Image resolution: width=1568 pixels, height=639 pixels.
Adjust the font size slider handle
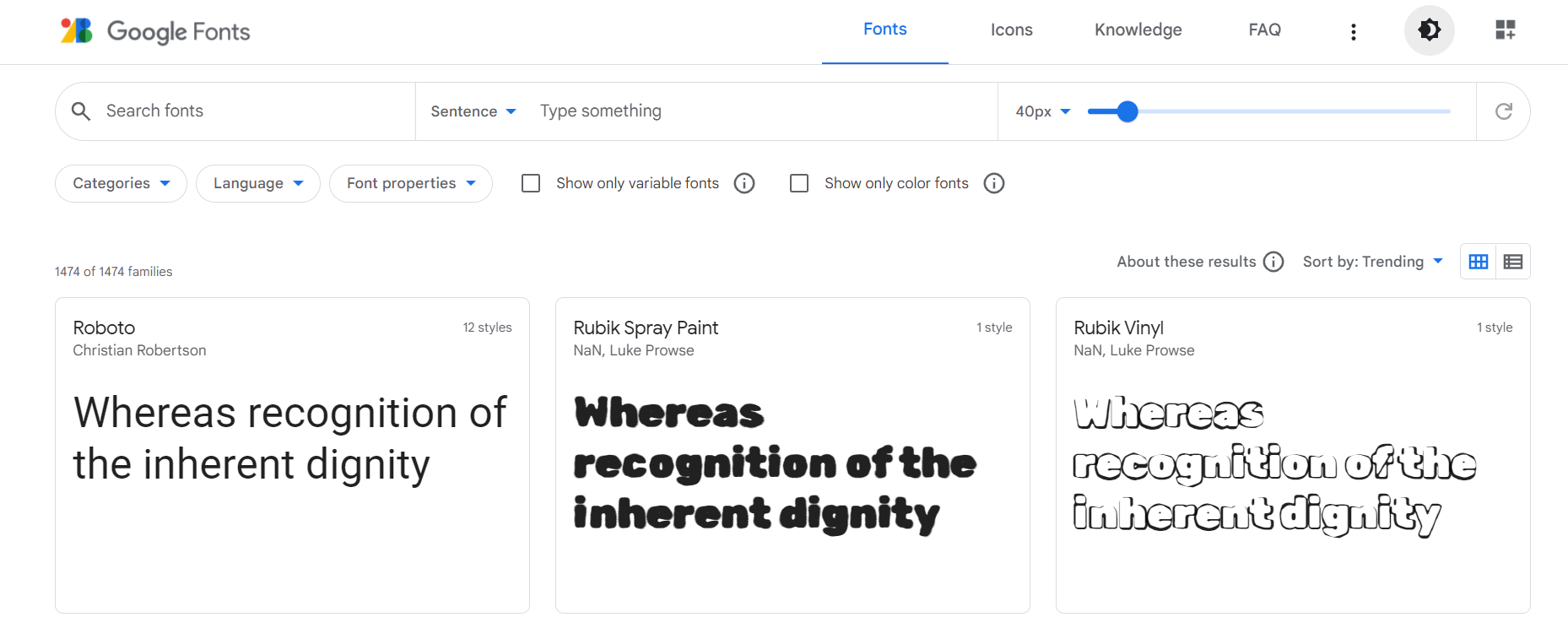coord(1127,111)
